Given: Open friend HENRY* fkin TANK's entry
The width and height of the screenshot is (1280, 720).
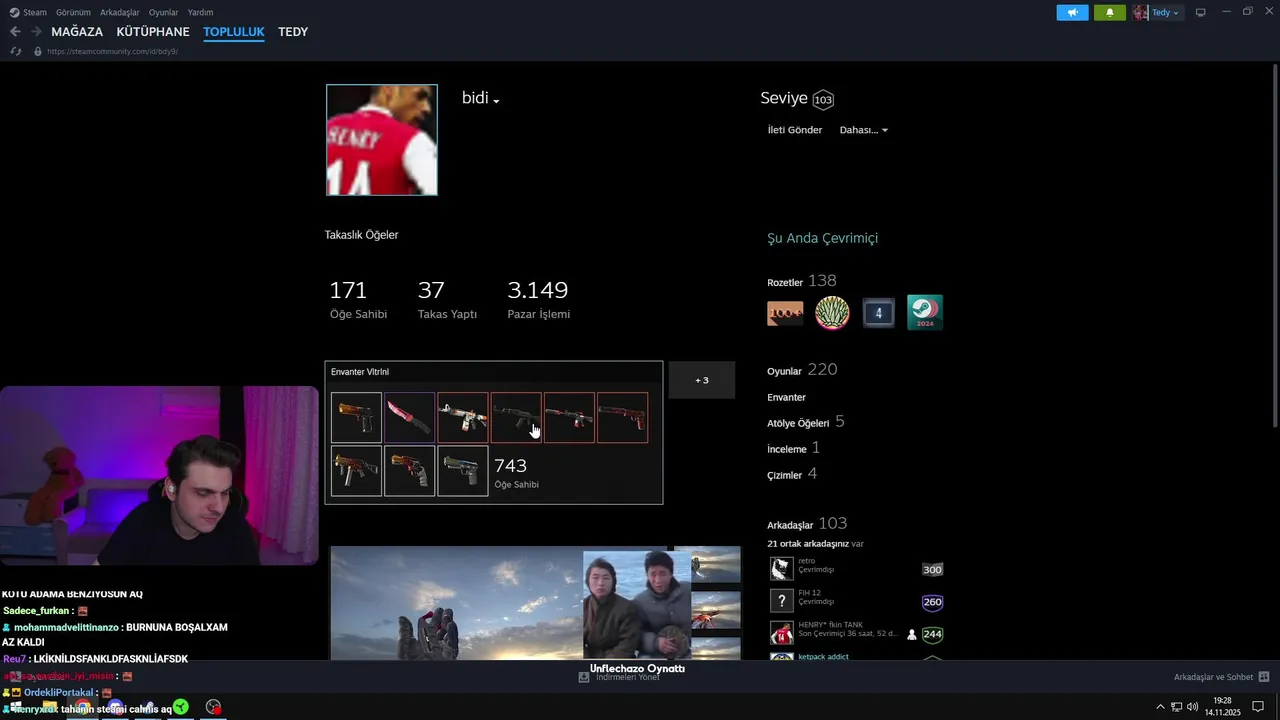Looking at the screenshot, I should 856,633.
